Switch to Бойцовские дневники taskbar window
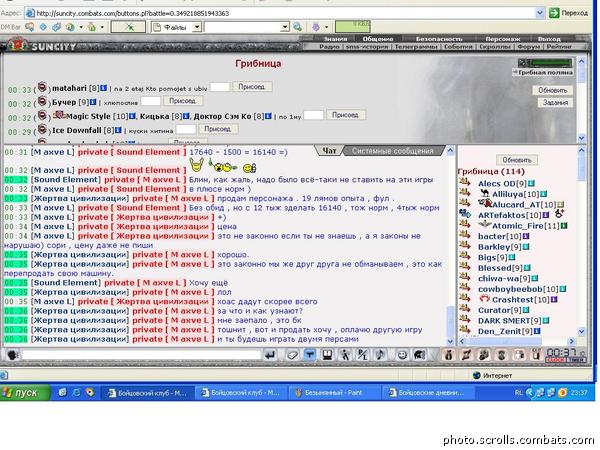600x450 pixels. click(428, 393)
